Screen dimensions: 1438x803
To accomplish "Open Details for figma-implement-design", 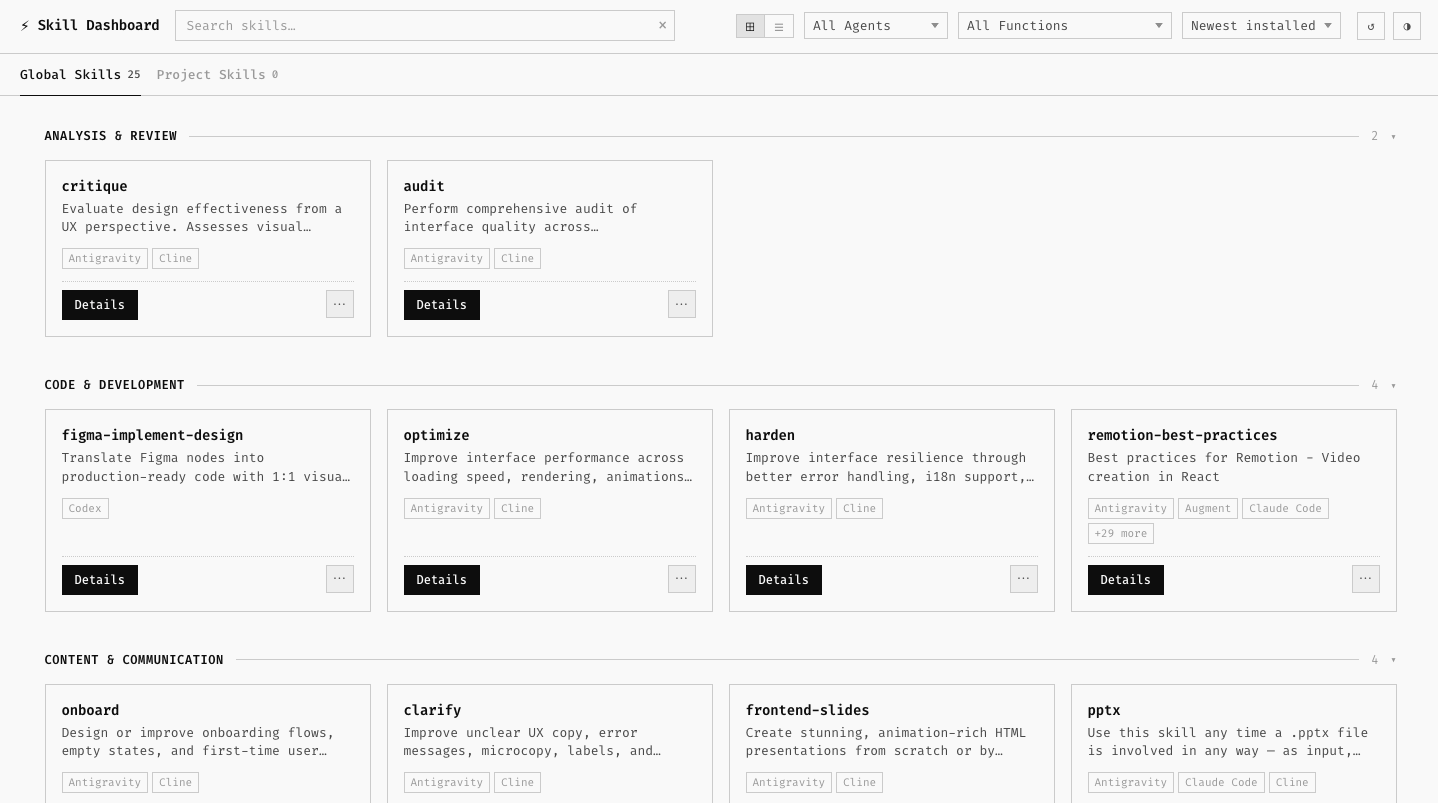I will point(100,580).
